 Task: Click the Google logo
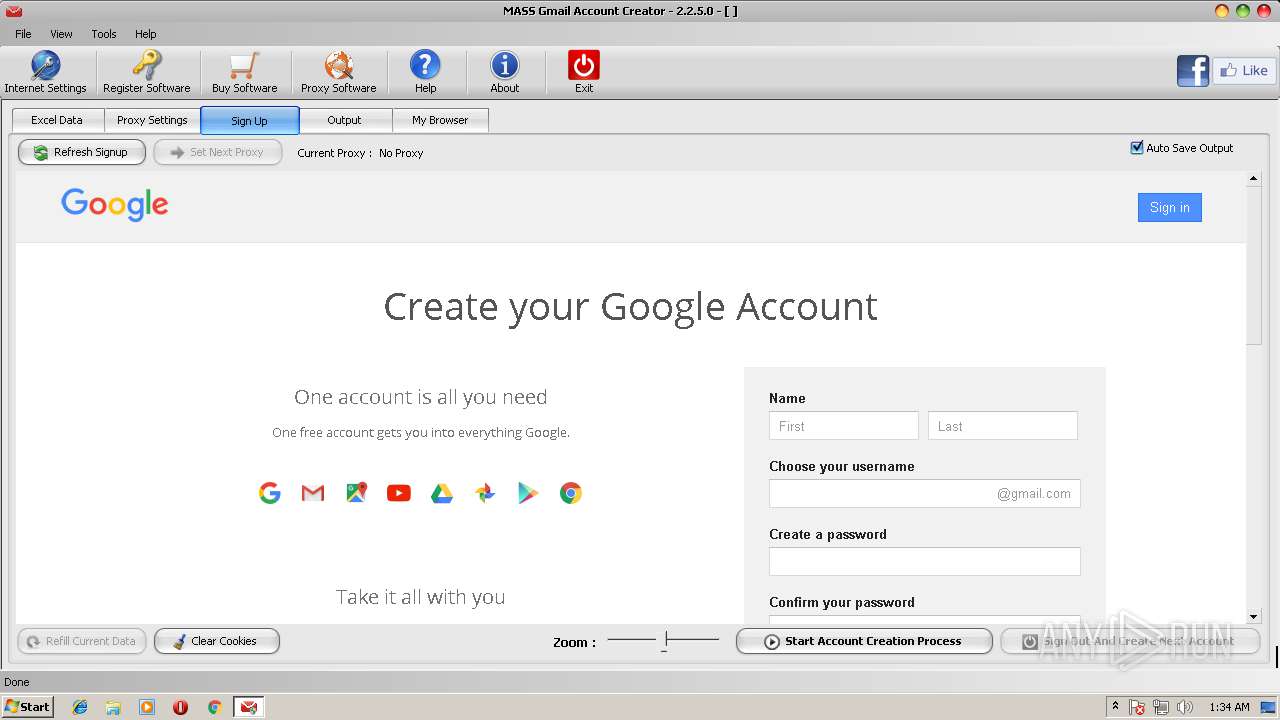115,205
